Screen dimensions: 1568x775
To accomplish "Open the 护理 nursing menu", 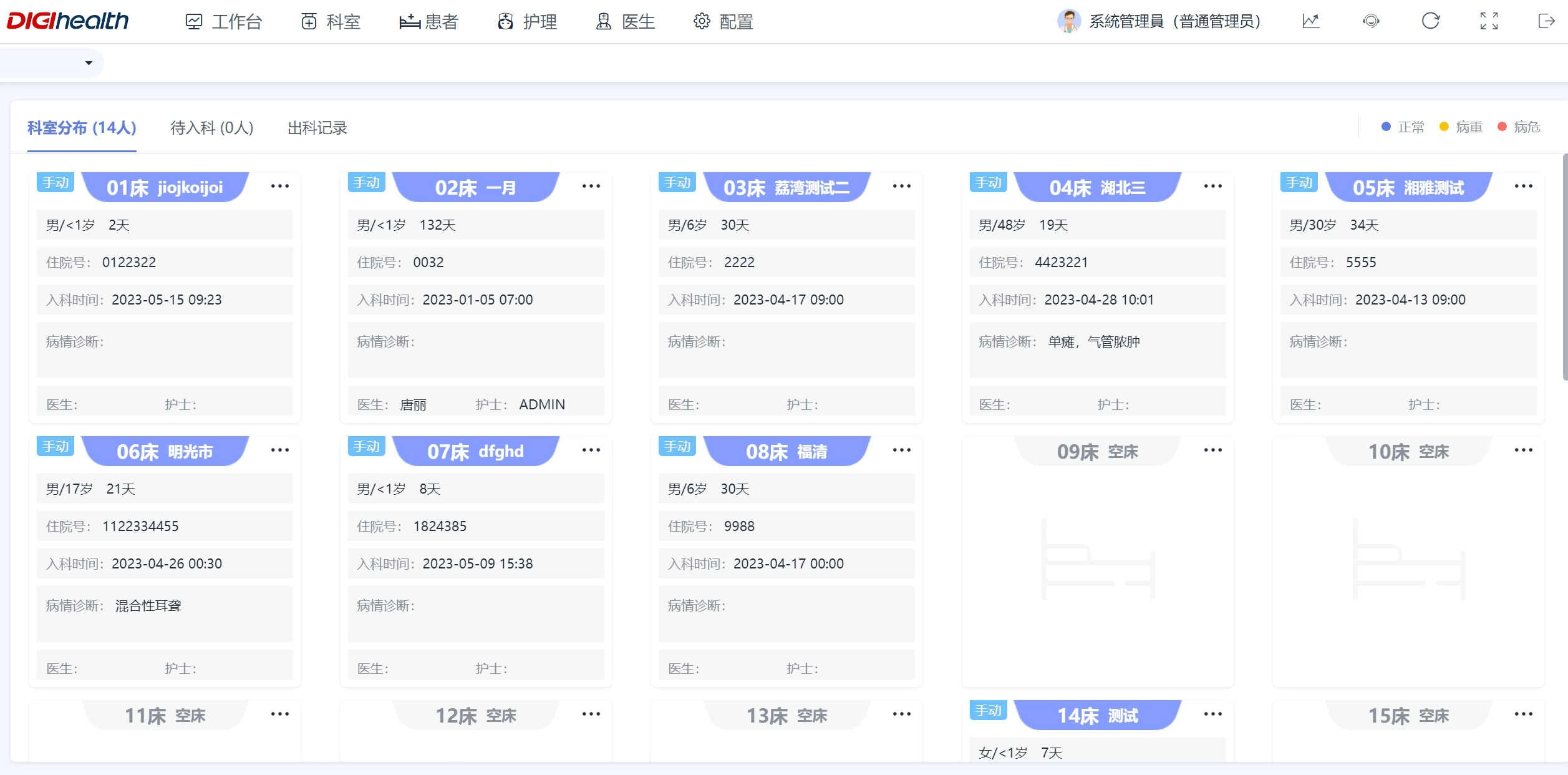I will [x=528, y=22].
